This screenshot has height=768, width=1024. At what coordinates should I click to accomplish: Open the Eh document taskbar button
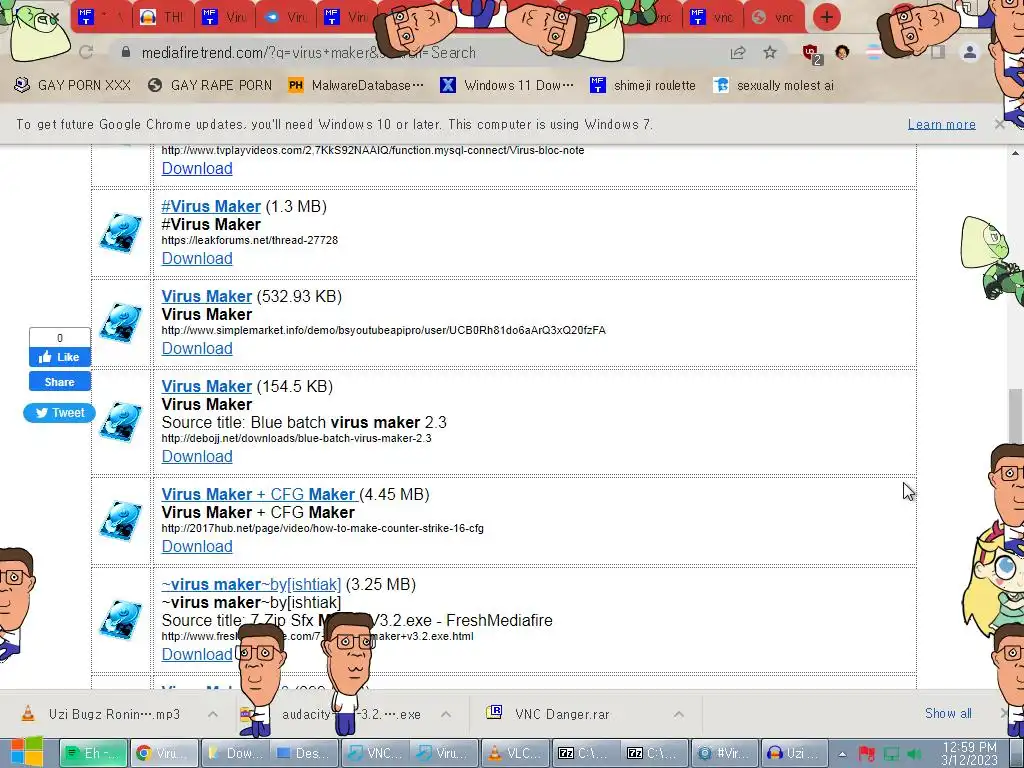93,753
